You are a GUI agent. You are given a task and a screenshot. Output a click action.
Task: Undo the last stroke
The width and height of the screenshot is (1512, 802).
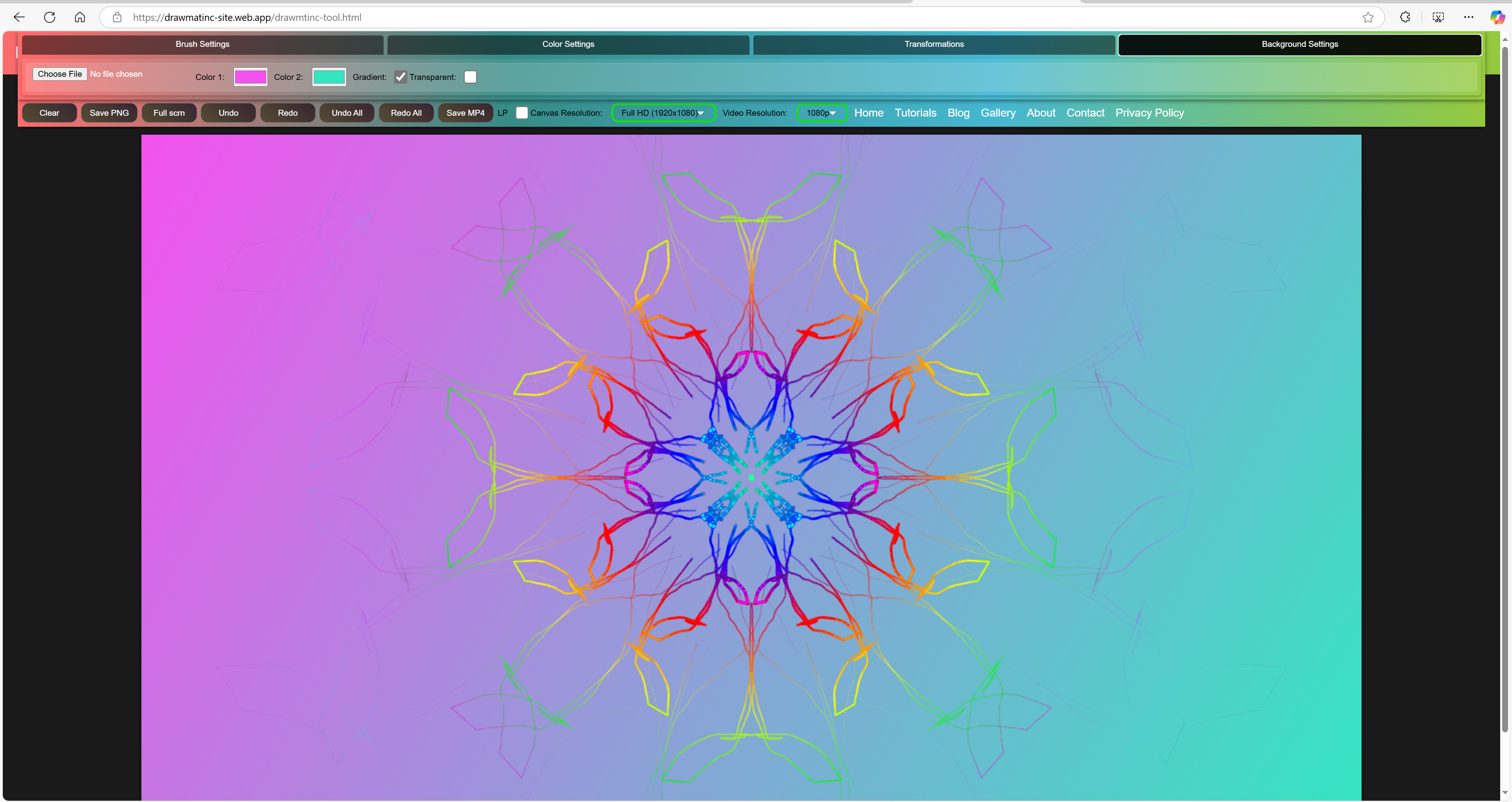228,113
